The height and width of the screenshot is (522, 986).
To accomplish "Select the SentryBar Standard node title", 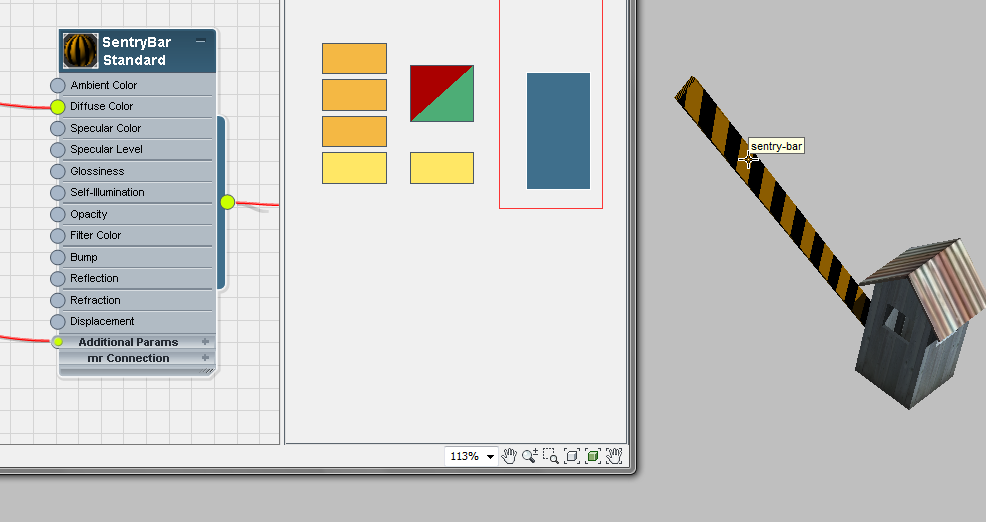I will point(136,51).
